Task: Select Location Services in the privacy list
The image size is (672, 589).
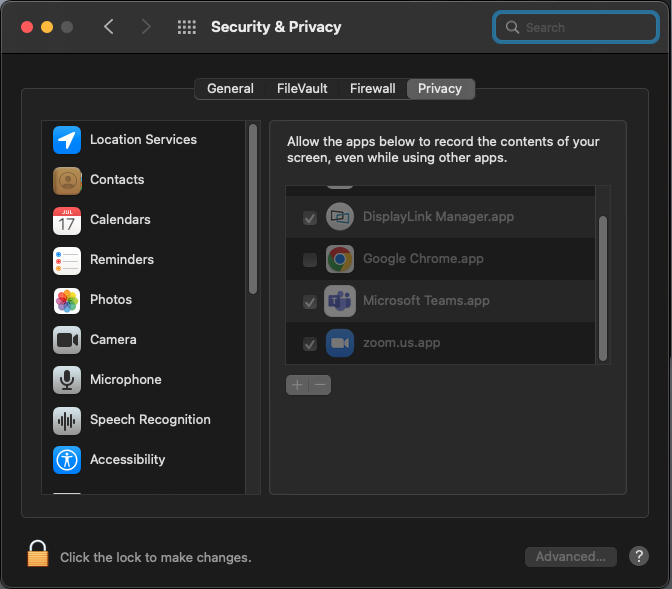Action: (x=144, y=140)
